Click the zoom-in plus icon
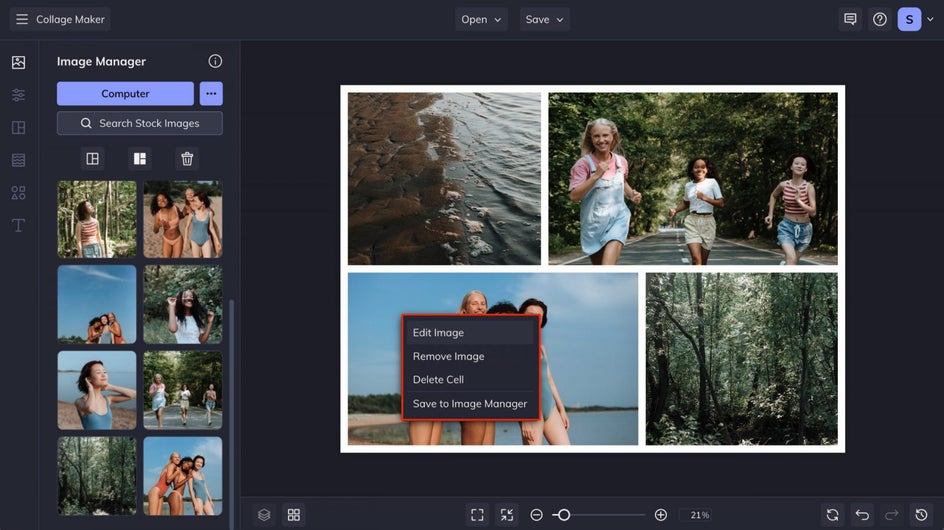Viewport: 944px width, 530px height. tap(660, 515)
